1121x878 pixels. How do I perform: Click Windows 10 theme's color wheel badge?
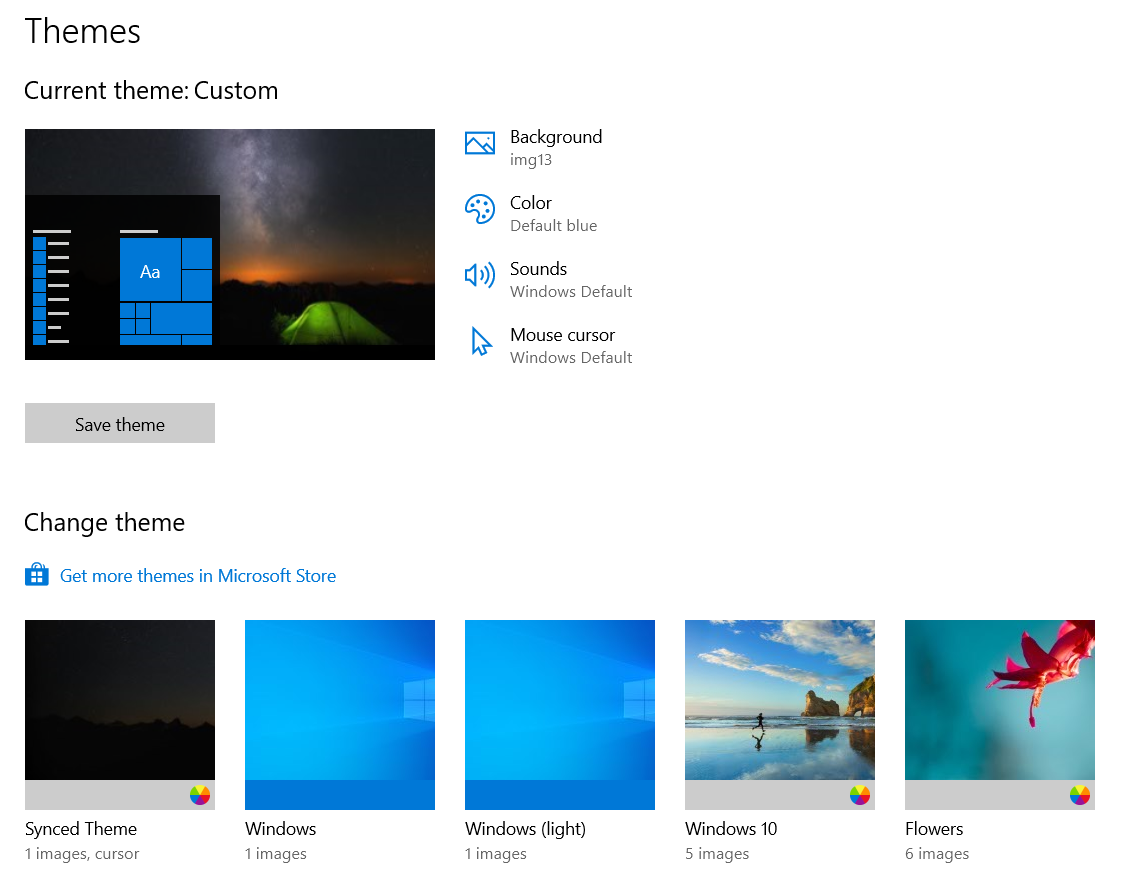[x=860, y=795]
